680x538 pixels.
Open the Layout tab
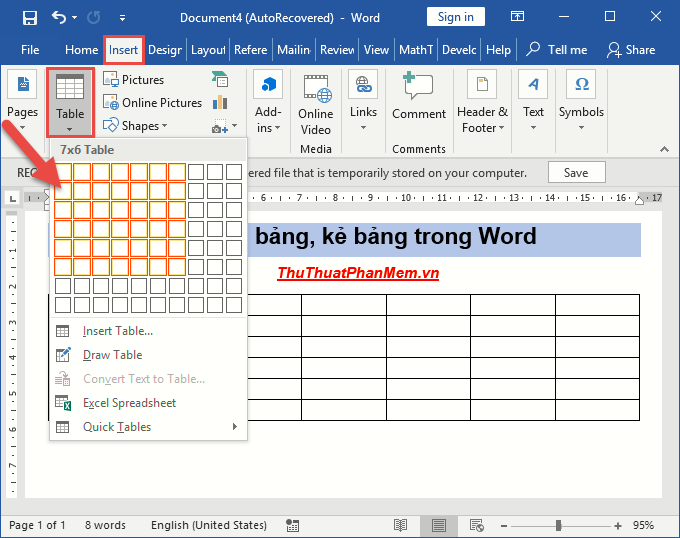(x=208, y=50)
